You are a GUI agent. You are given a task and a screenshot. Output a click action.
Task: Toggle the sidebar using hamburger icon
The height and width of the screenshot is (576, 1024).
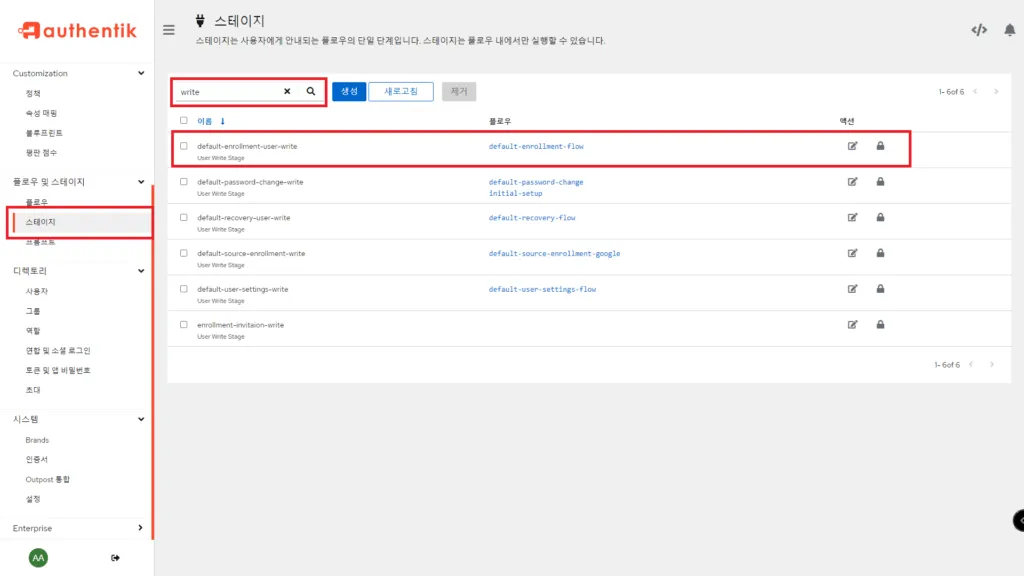coord(168,30)
